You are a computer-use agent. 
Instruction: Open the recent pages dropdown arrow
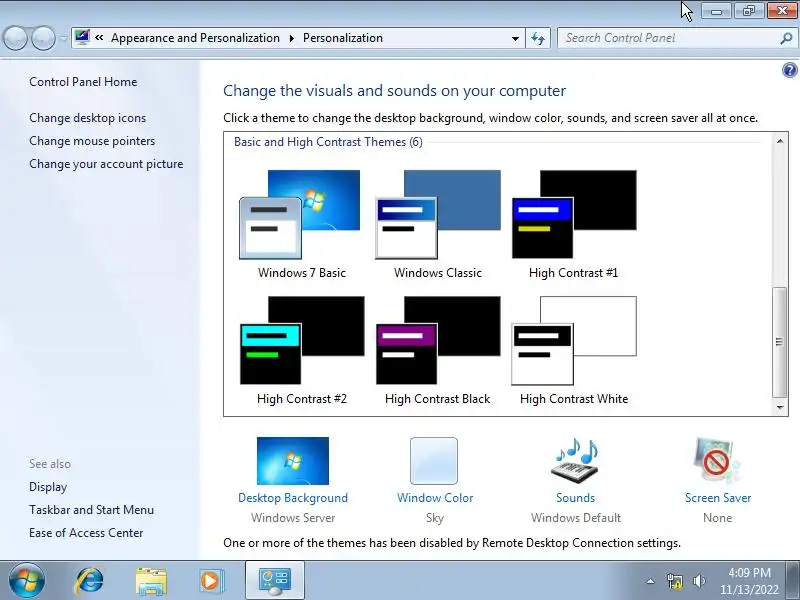tap(63, 38)
